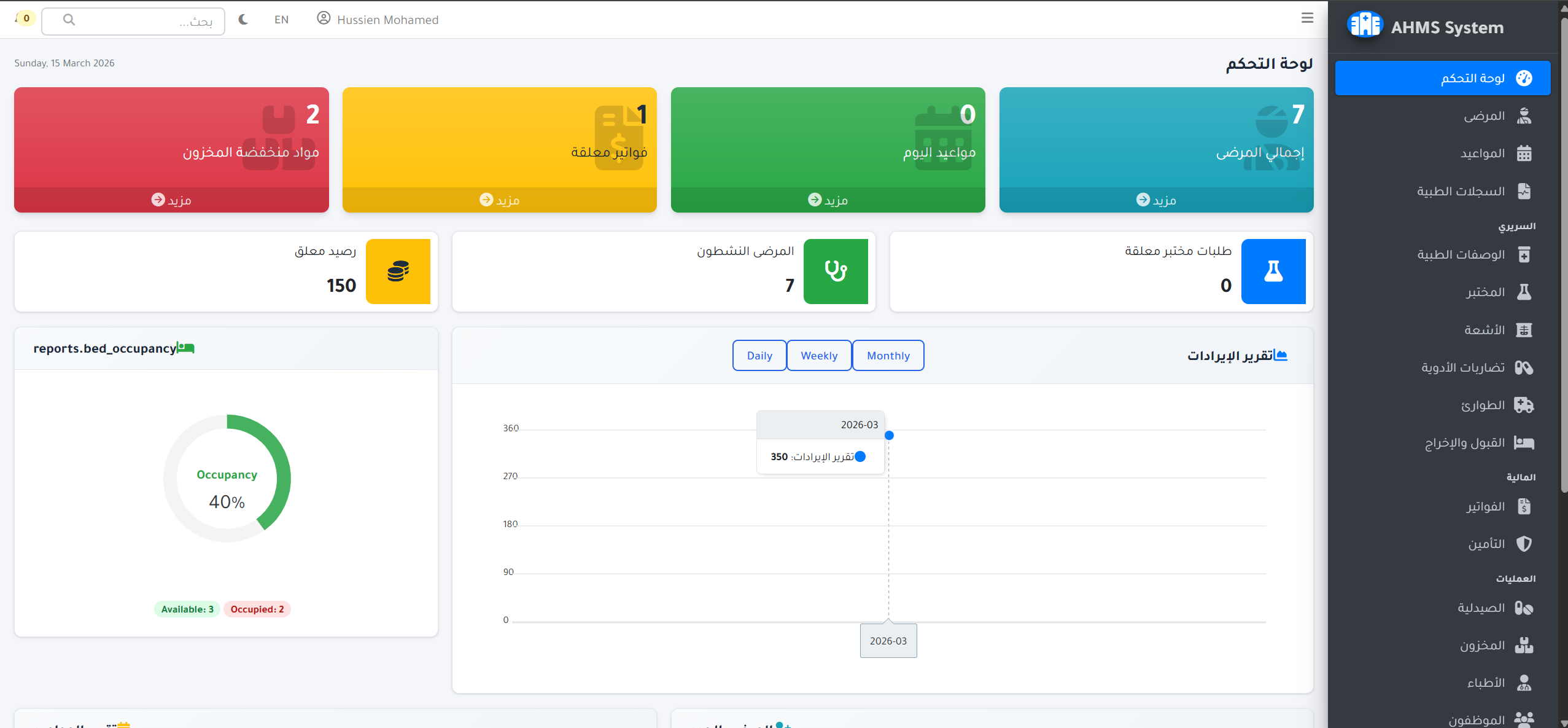
Task: Open the Monthly revenue dropdown option
Action: click(x=888, y=355)
